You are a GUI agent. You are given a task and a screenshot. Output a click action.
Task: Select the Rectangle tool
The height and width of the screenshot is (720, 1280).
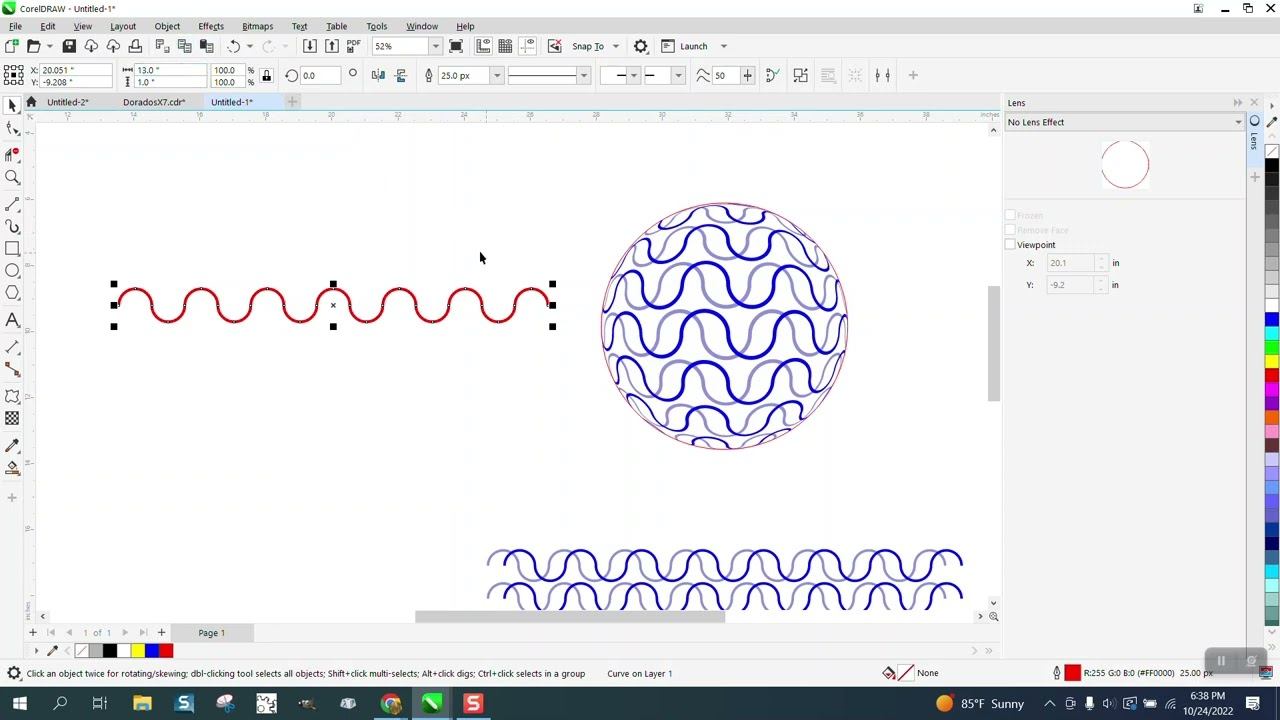12,249
